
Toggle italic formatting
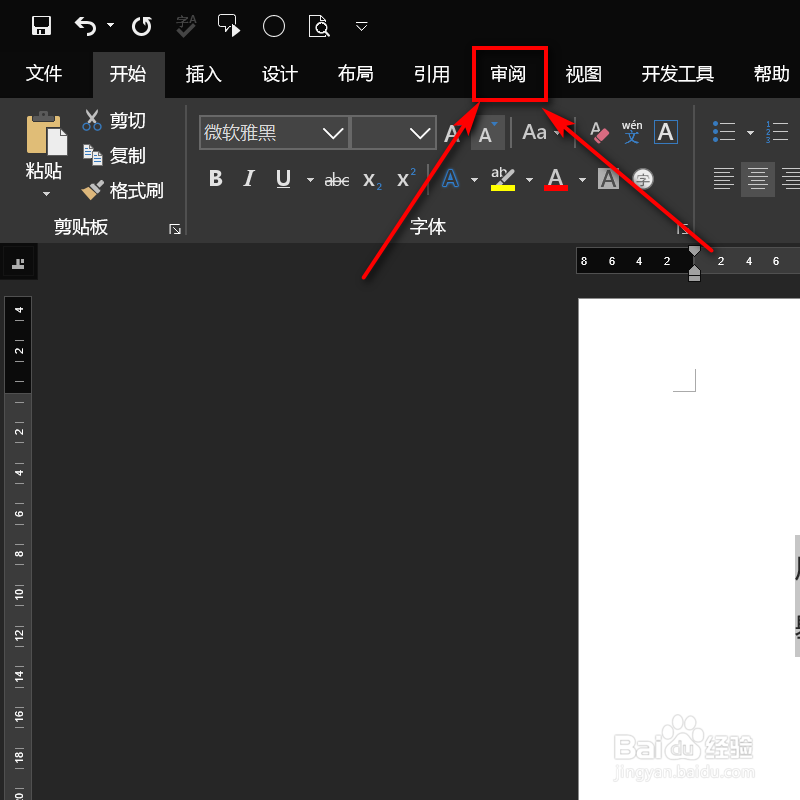coord(248,178)
